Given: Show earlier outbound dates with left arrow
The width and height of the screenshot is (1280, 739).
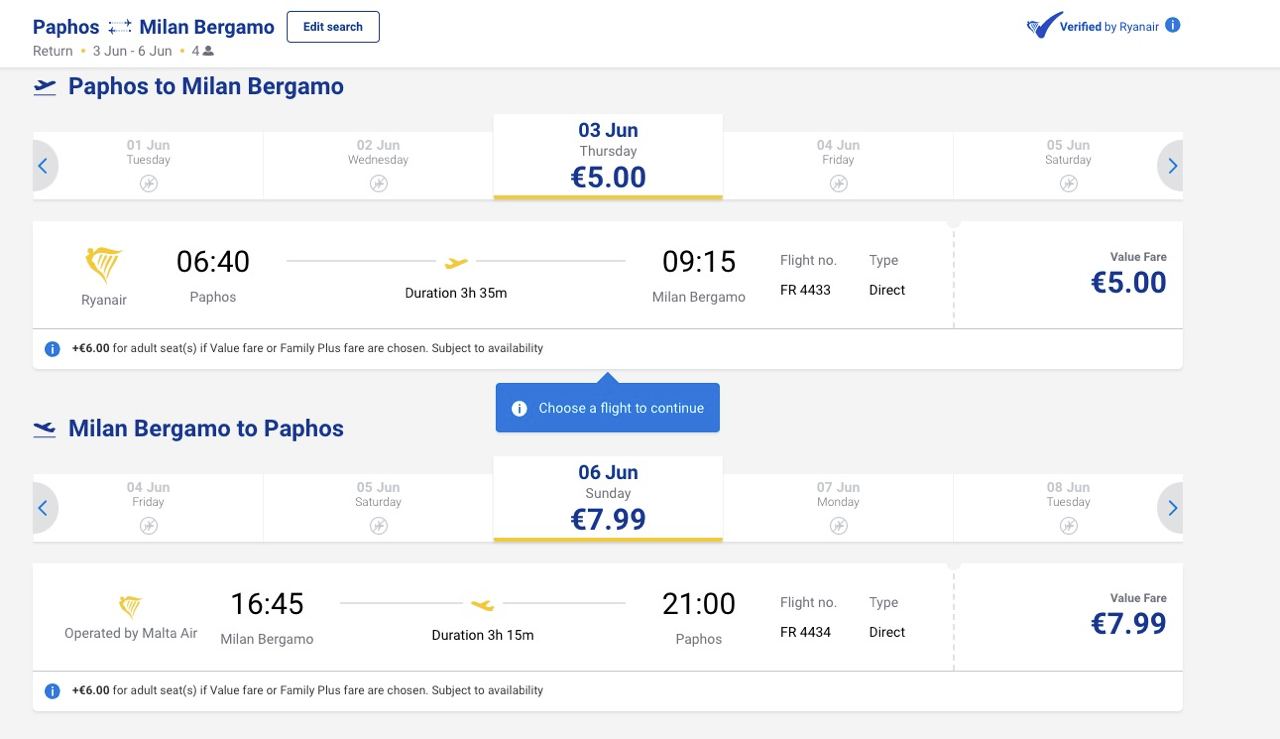Looking at the screenshot, I should click(x=43, y=166).
